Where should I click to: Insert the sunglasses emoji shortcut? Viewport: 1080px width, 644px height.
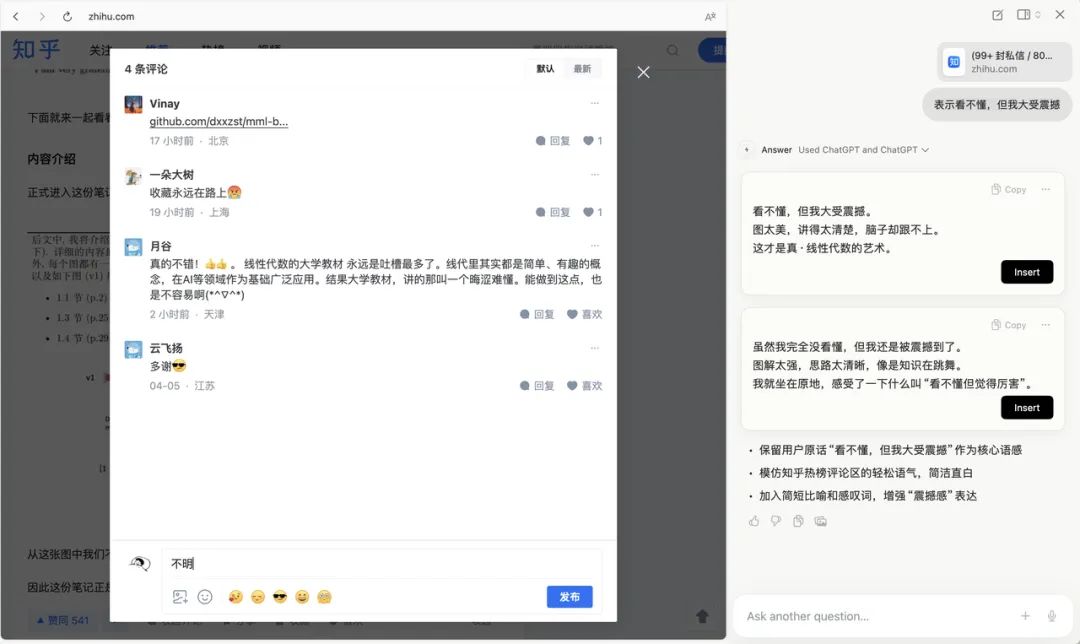tap(280, 596)
